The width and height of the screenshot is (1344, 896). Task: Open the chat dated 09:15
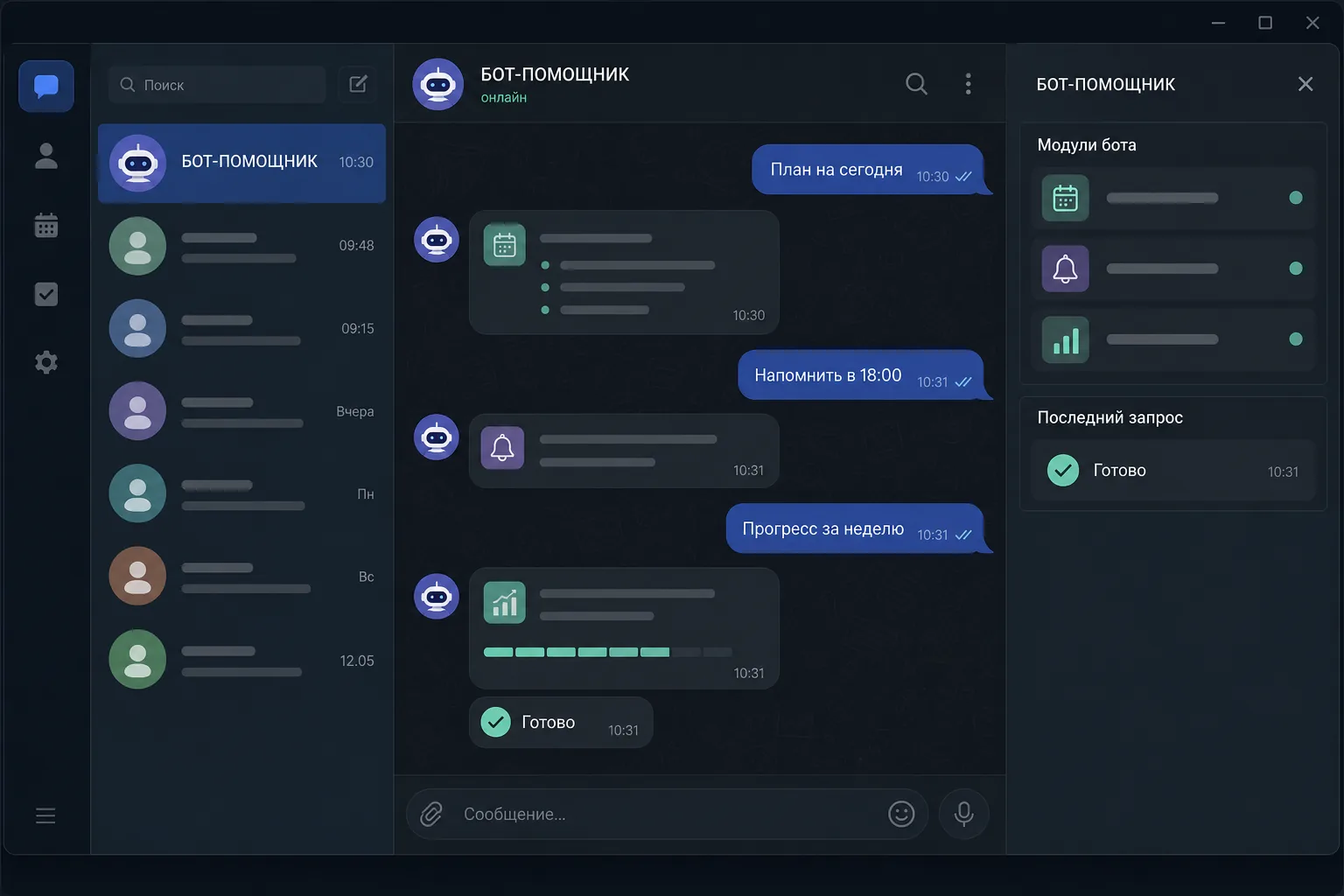pos(241,329)
